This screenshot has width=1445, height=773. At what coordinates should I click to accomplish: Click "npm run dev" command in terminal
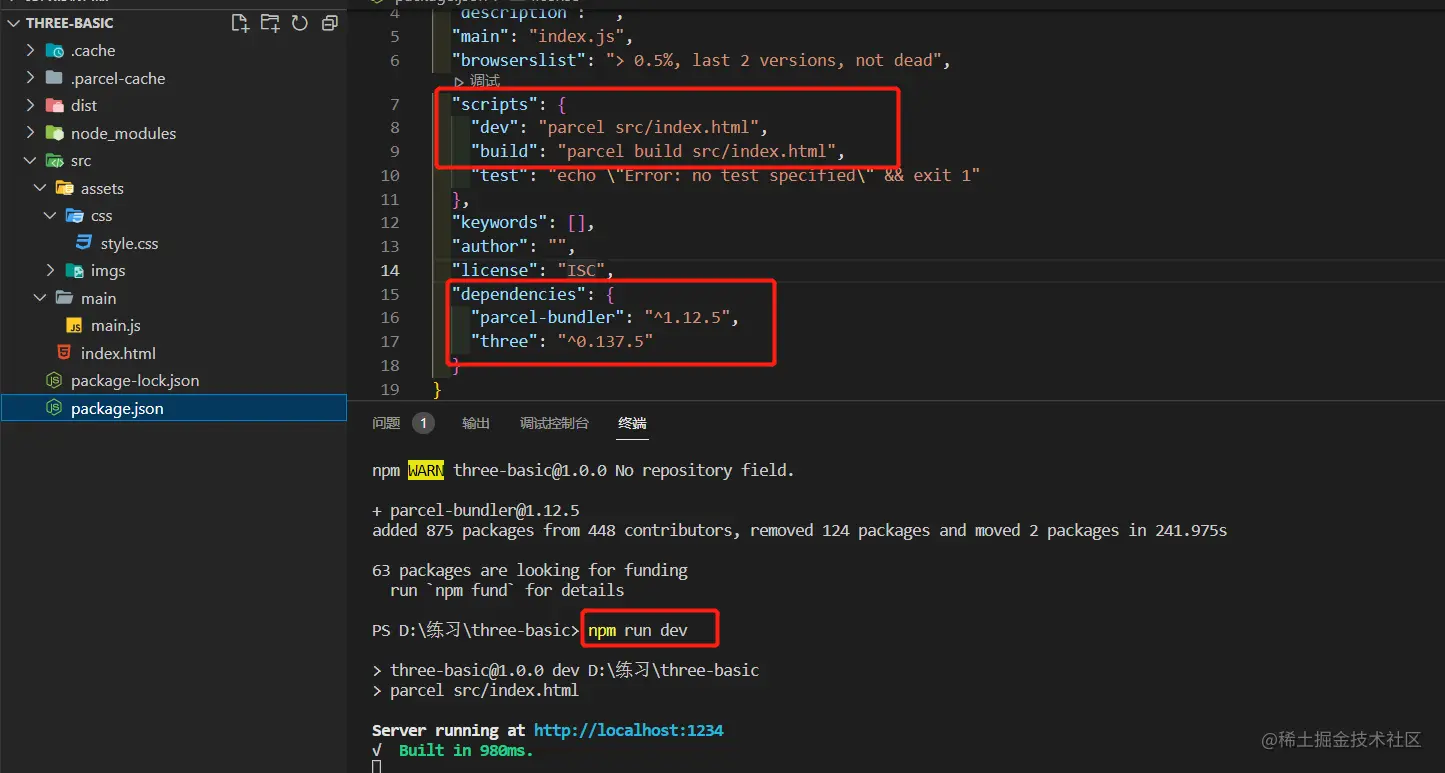(x=638, y=630)
